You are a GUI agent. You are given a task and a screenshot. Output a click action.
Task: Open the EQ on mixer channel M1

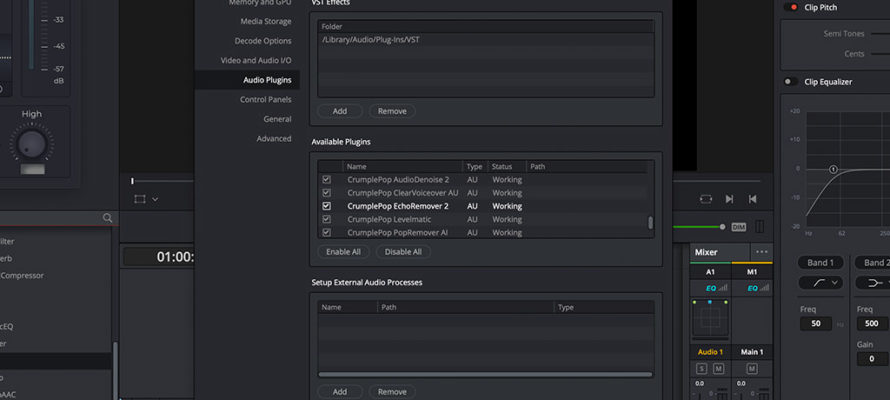[x=752, y=288]
